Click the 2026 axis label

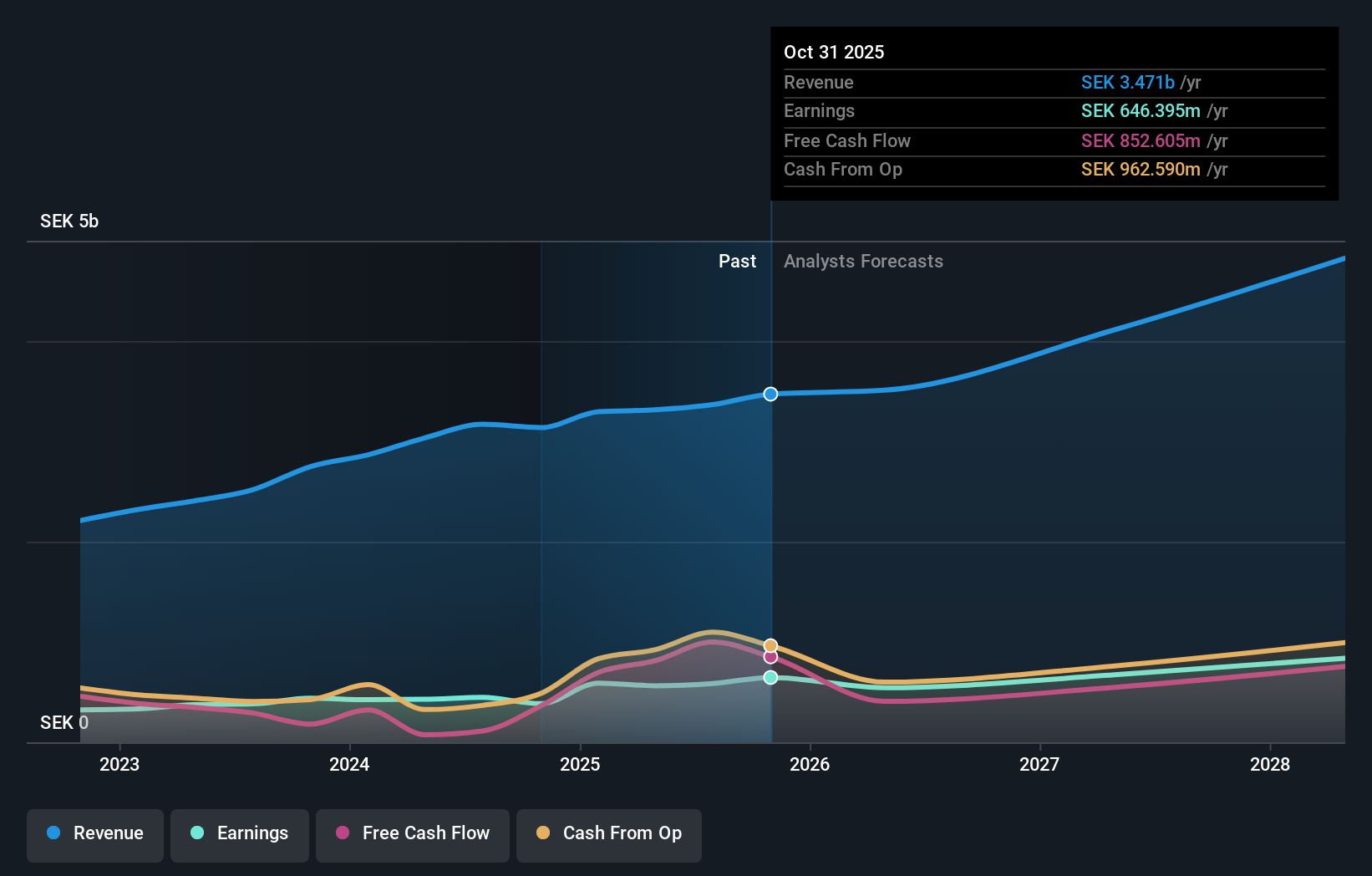[810, 764]
